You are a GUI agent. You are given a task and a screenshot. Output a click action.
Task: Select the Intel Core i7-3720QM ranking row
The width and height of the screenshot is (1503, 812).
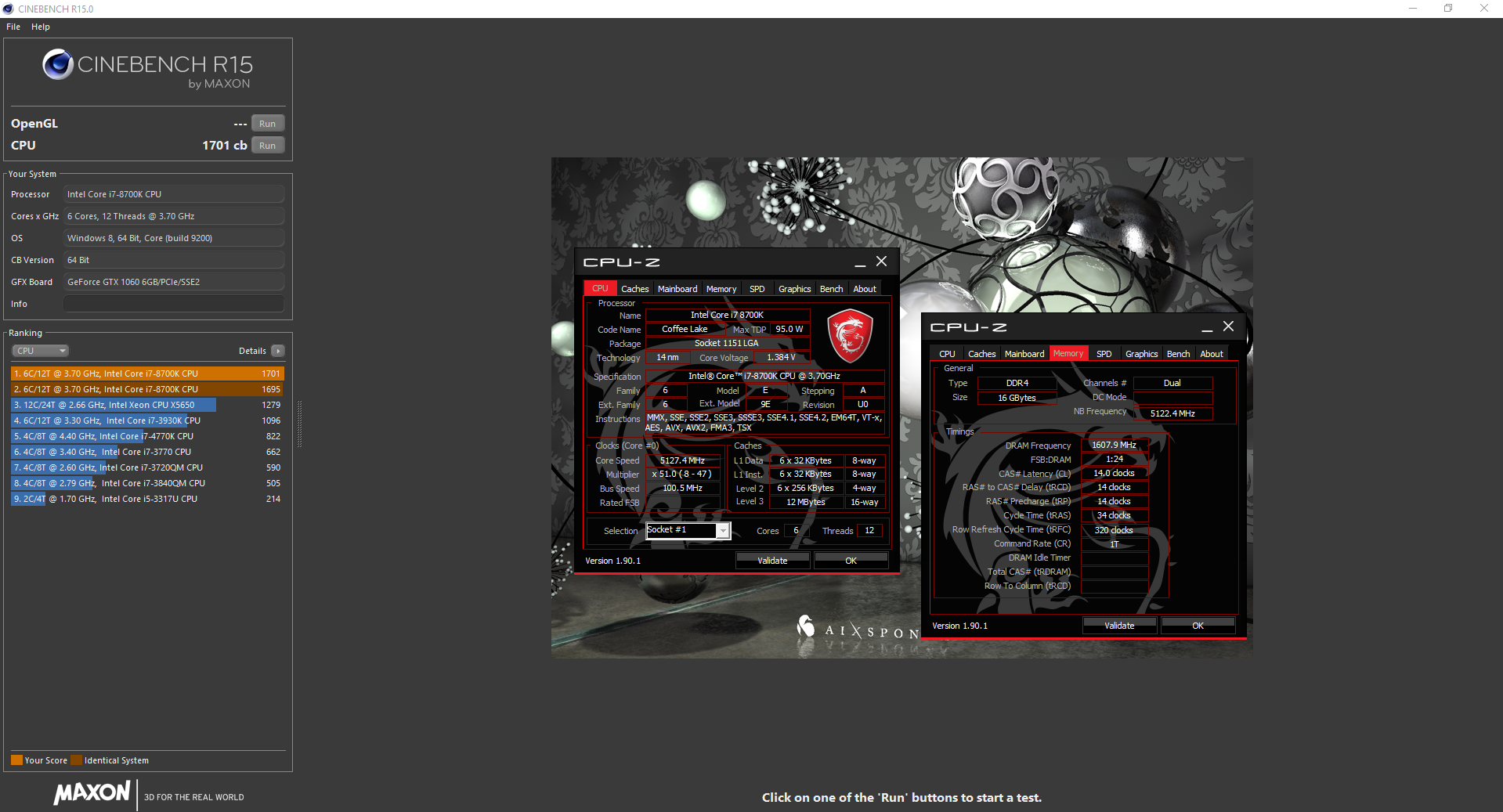pos(147,467)
